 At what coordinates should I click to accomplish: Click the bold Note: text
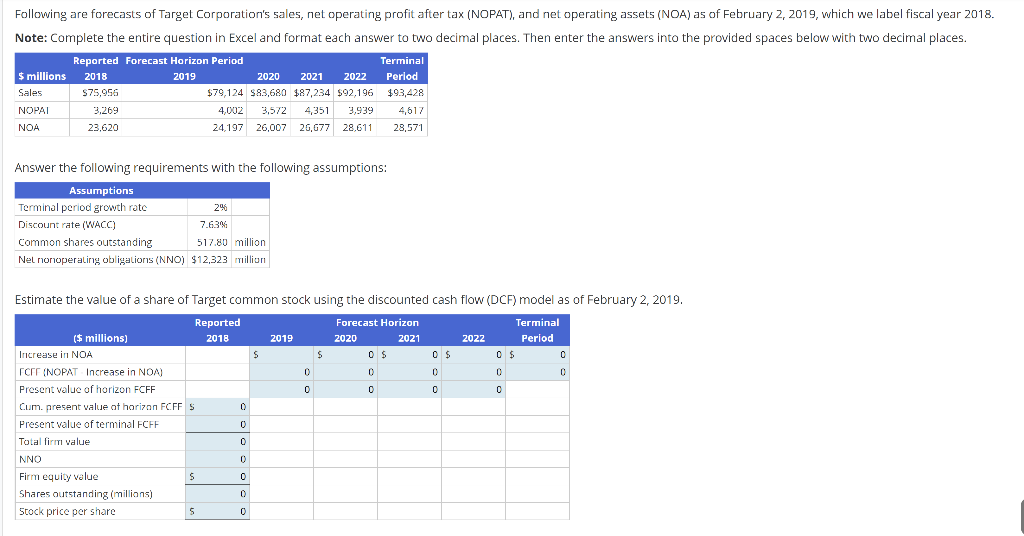tap(31, 38)
